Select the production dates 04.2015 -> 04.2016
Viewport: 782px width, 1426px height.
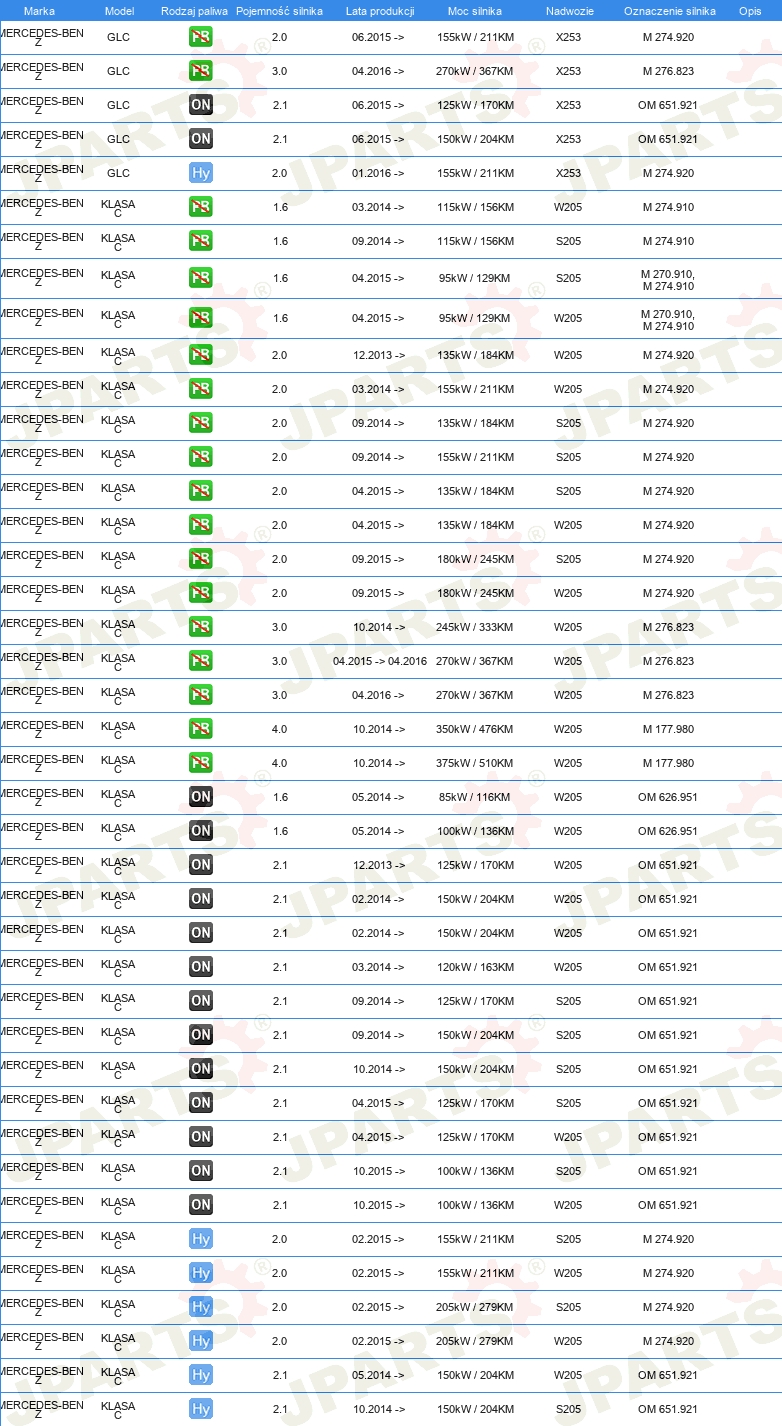point(380,662)
